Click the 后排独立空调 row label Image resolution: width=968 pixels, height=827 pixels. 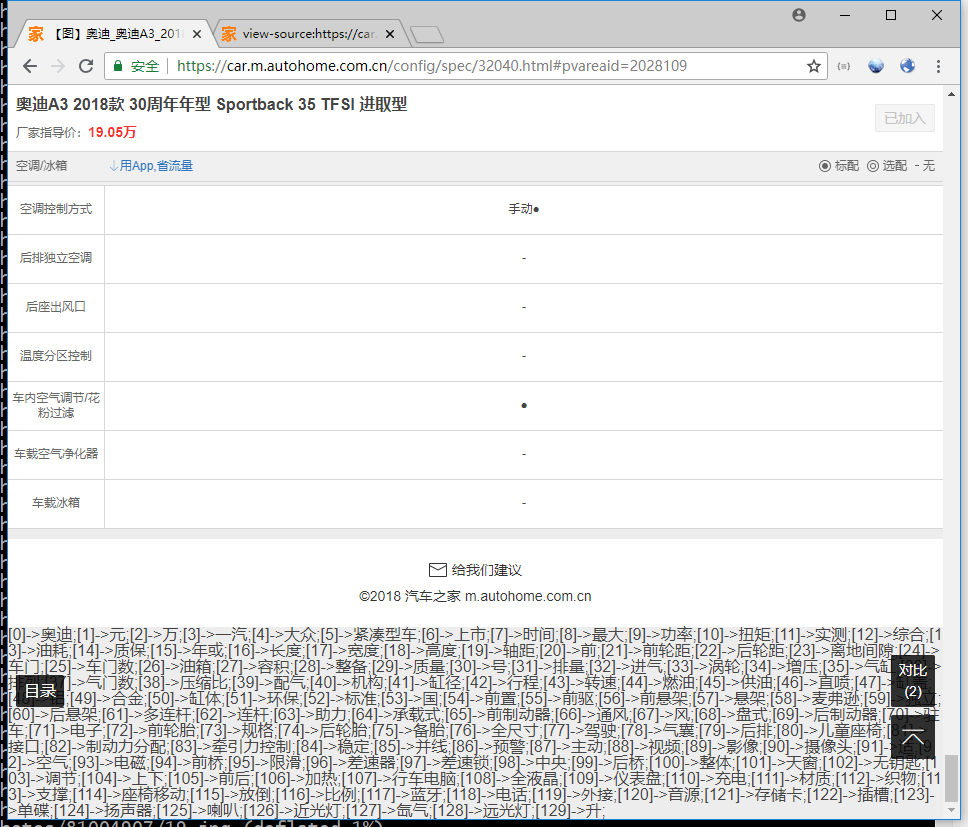click(x=56, y=258)
